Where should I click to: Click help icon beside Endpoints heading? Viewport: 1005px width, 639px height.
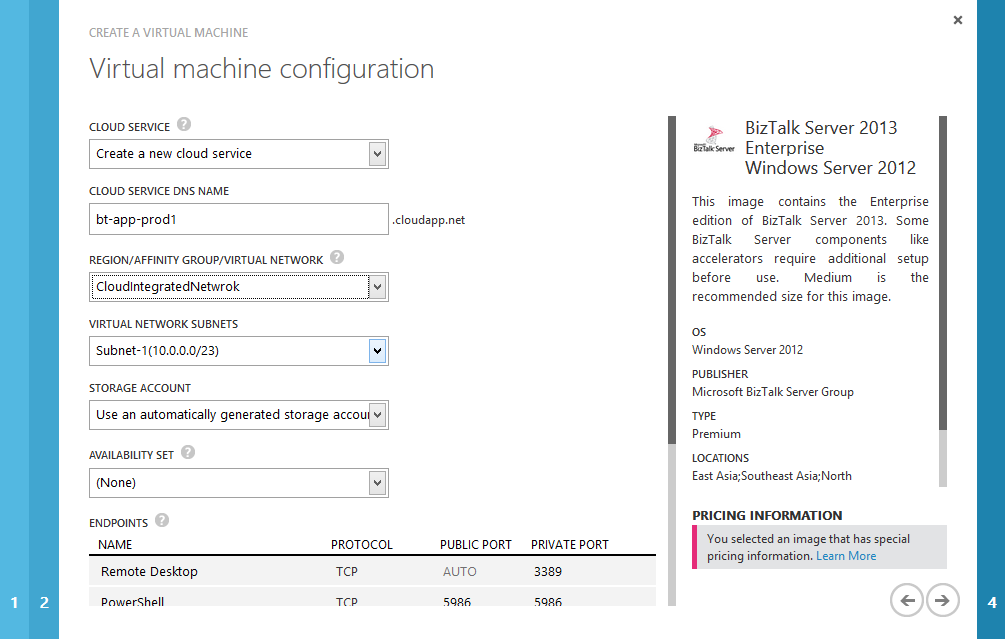tap(162, 520)
